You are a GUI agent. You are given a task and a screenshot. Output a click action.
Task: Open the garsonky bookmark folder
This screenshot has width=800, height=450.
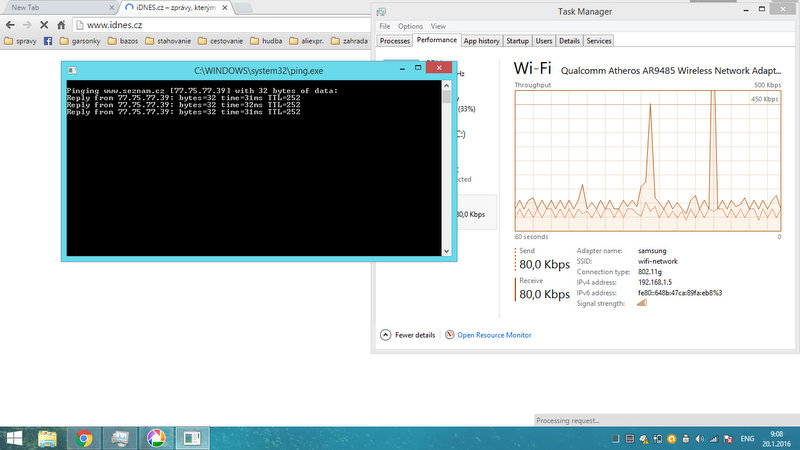coord(80,41)
